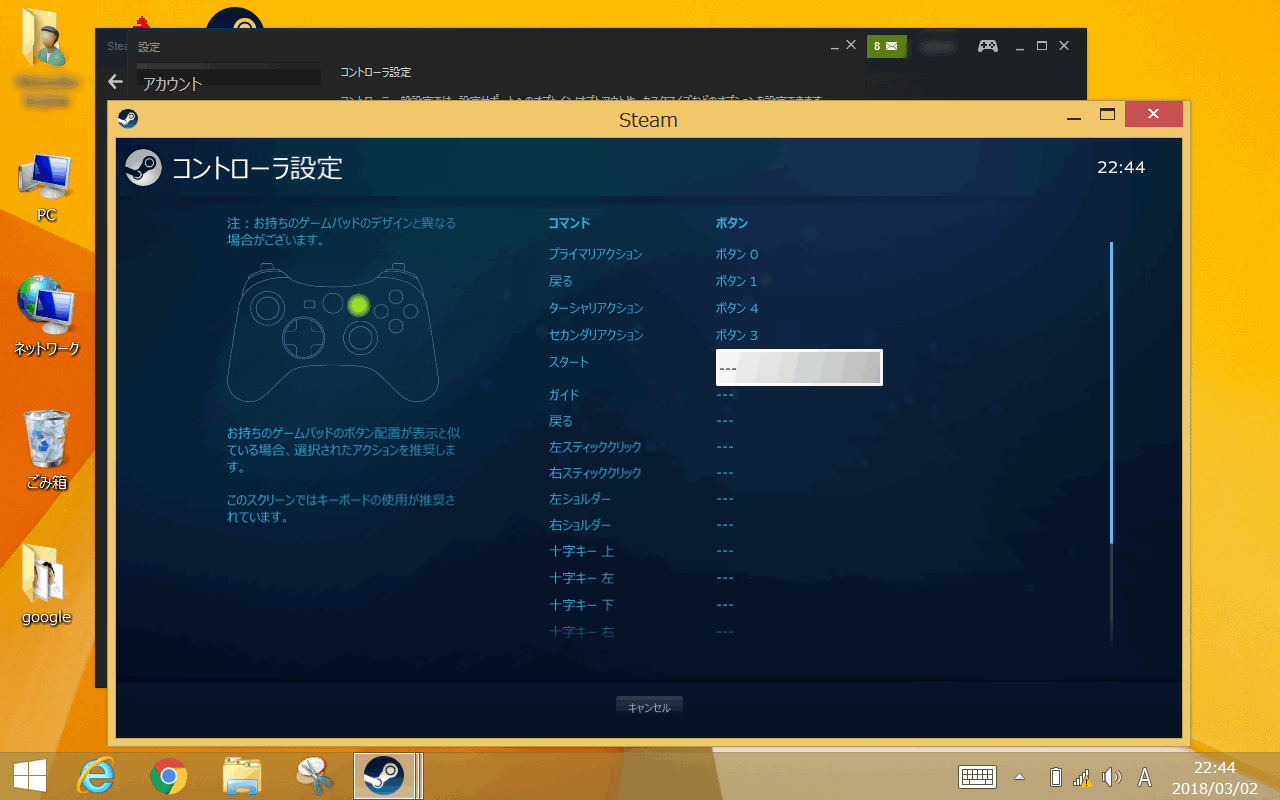Click the Steam logo beside コントローラ設定 header

pos(143,168)
